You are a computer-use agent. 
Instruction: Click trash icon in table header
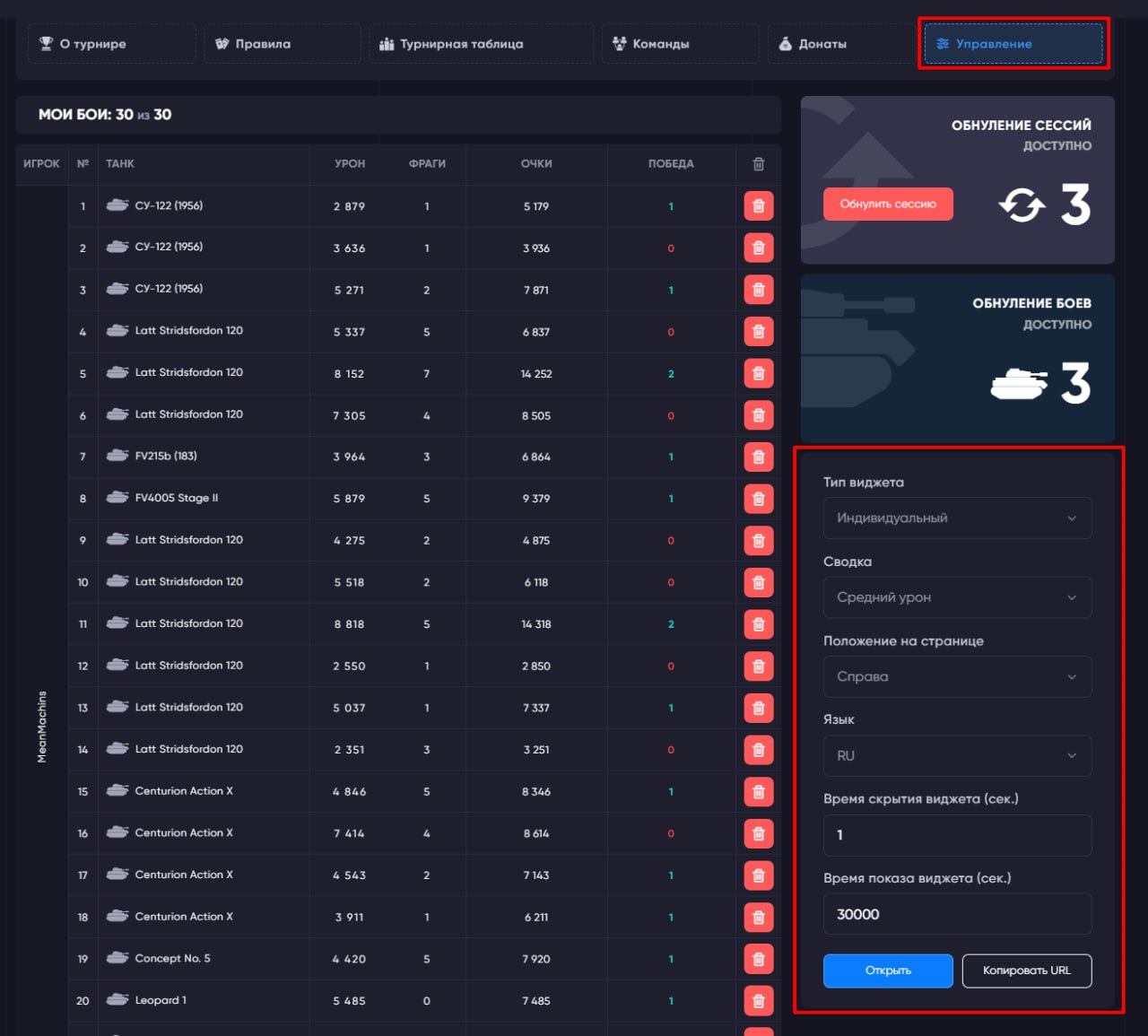pyautogui.click(x=759, y=164)
